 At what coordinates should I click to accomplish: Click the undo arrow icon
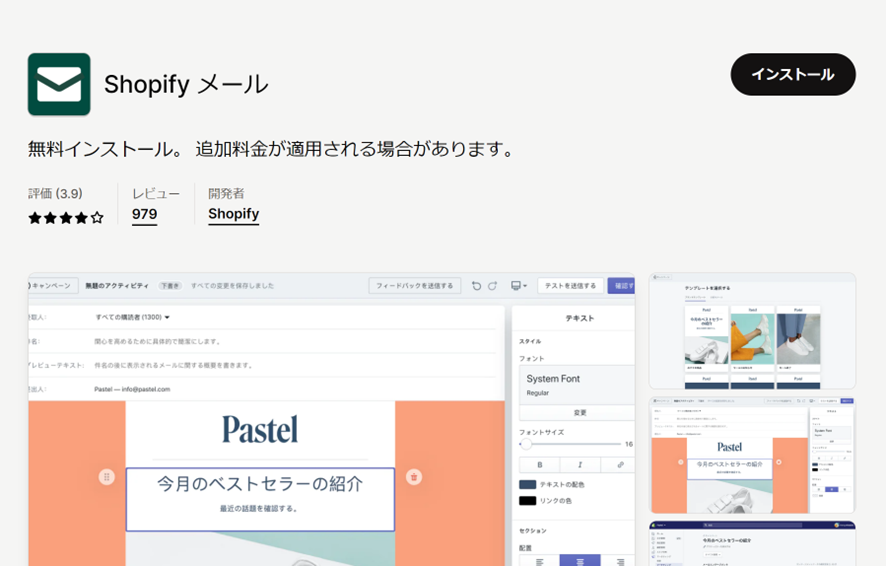pos(476,286)
